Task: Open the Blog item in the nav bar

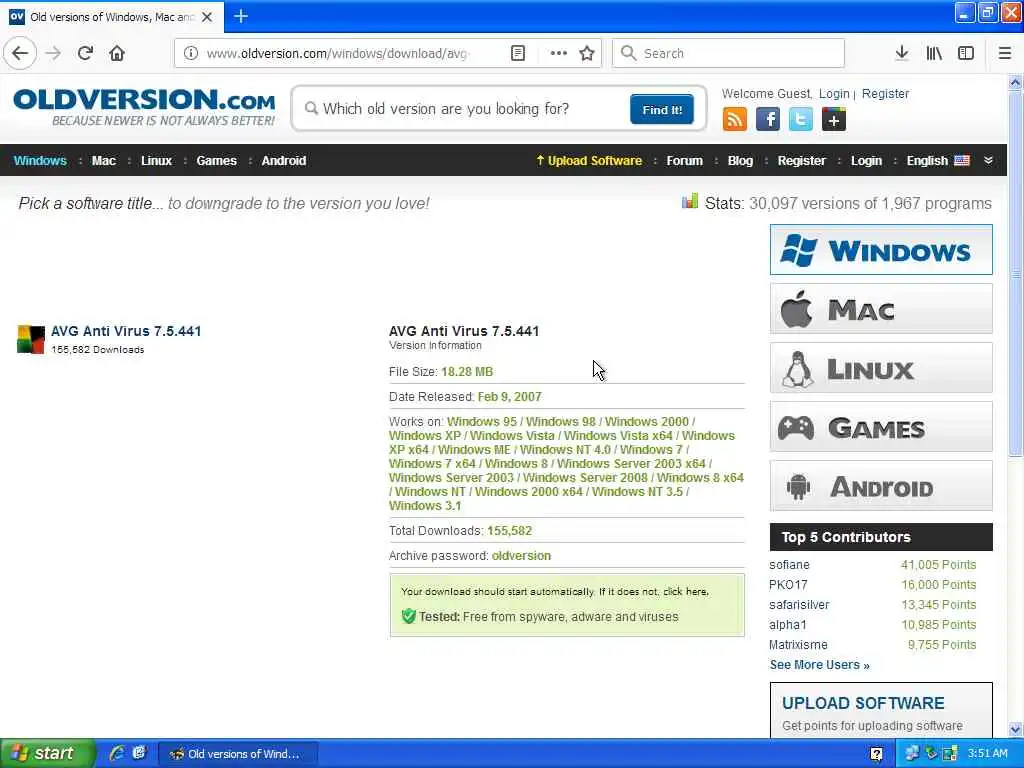Action: click(740, 161)
